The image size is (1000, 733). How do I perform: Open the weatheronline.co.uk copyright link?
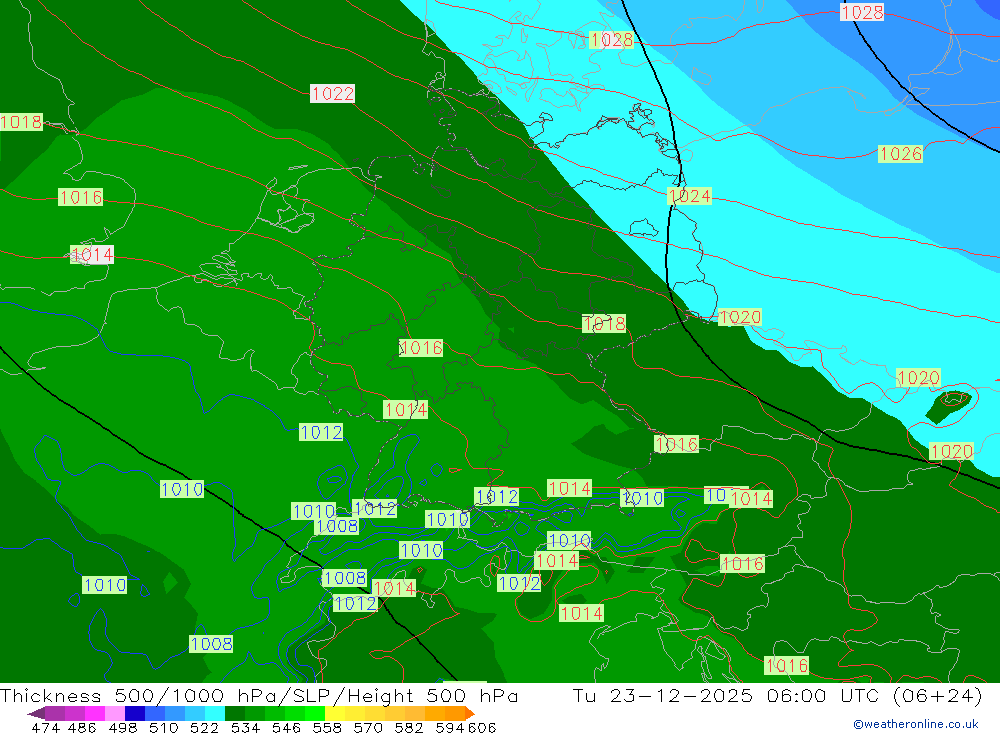(x=916, y=724)
